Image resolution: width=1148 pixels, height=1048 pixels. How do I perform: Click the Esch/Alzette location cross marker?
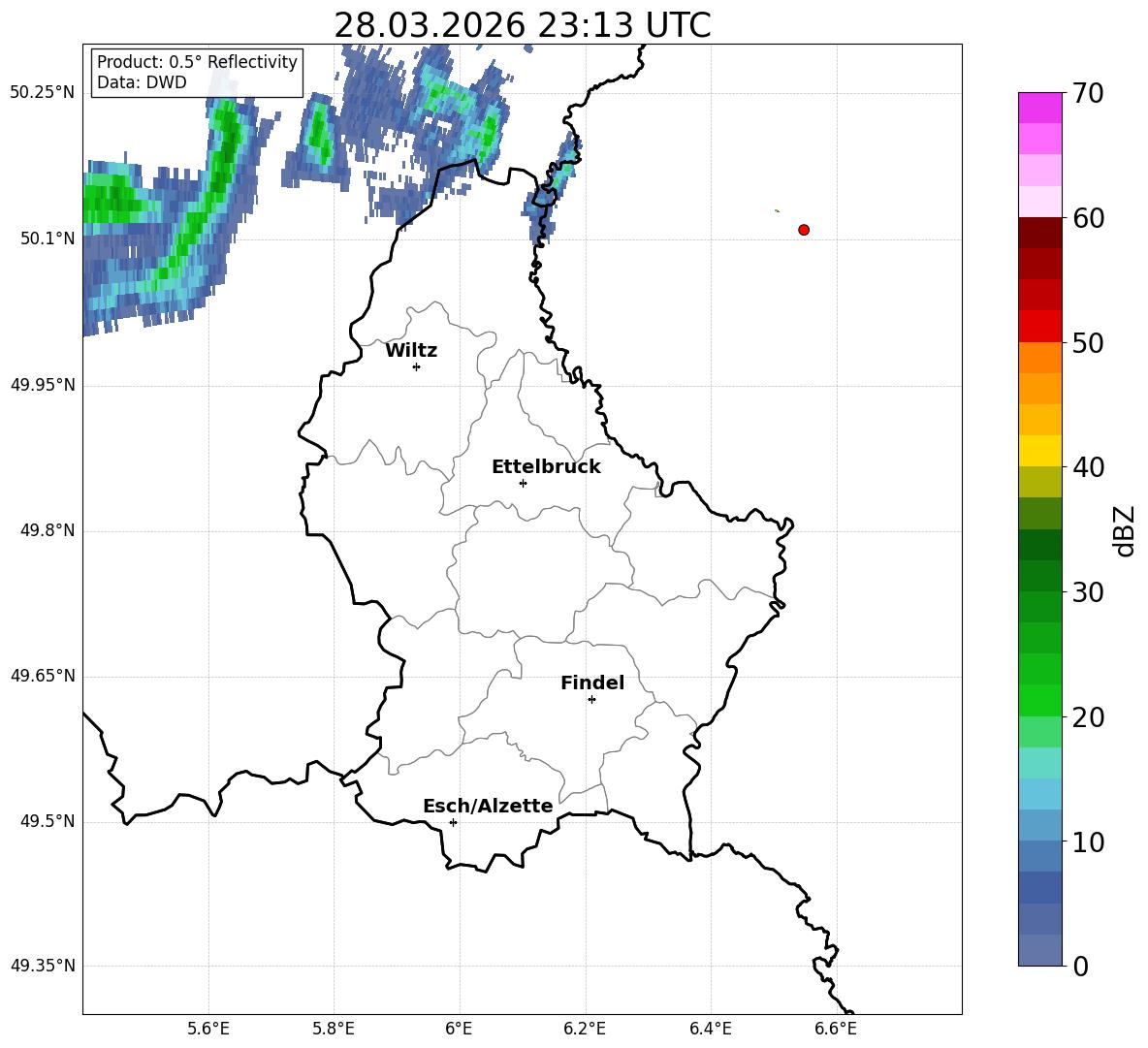453,822
